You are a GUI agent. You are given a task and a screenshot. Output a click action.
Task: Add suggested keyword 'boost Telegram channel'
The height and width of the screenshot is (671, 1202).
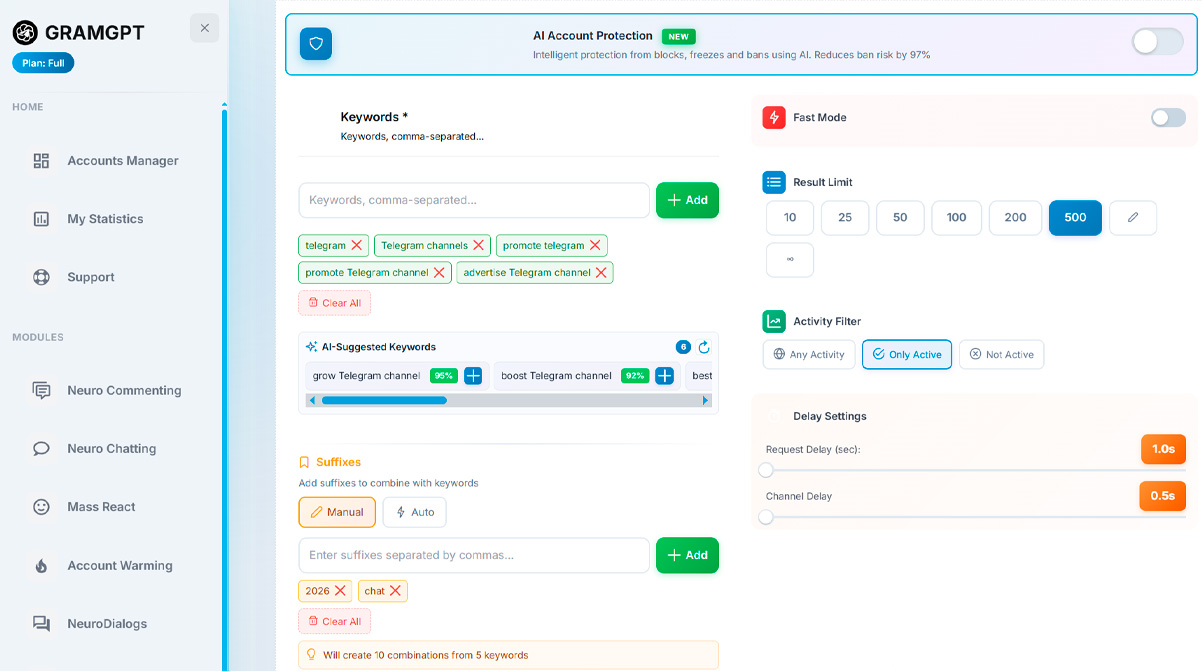(x=664, y=376)
